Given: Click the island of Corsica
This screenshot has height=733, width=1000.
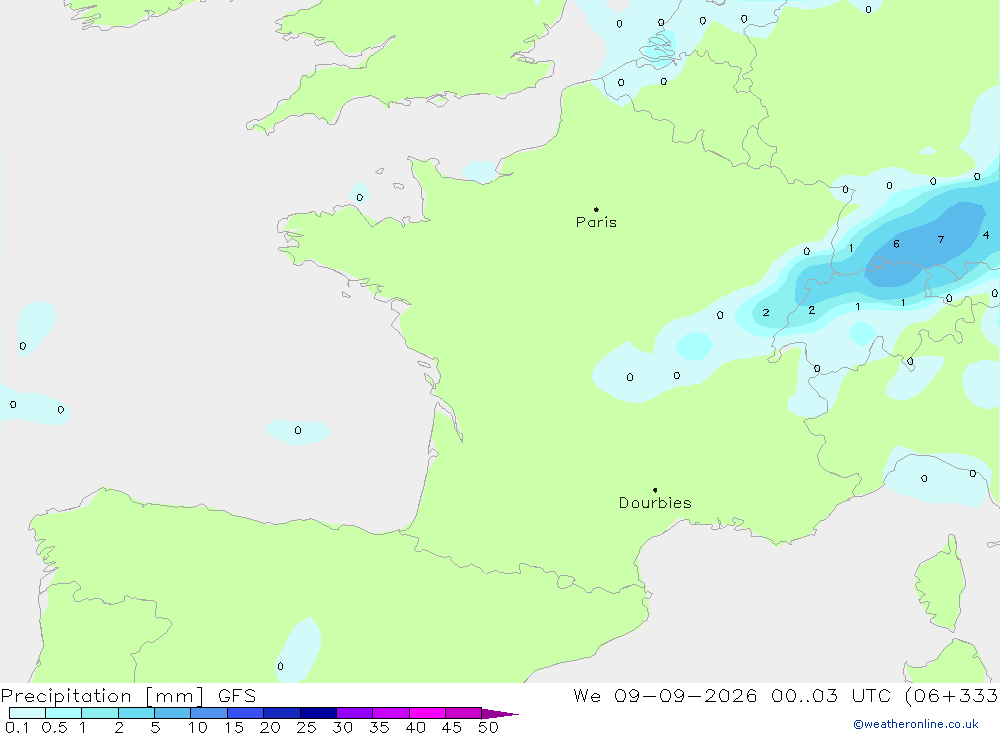Looking at the screenshot, I should point(941,586).
